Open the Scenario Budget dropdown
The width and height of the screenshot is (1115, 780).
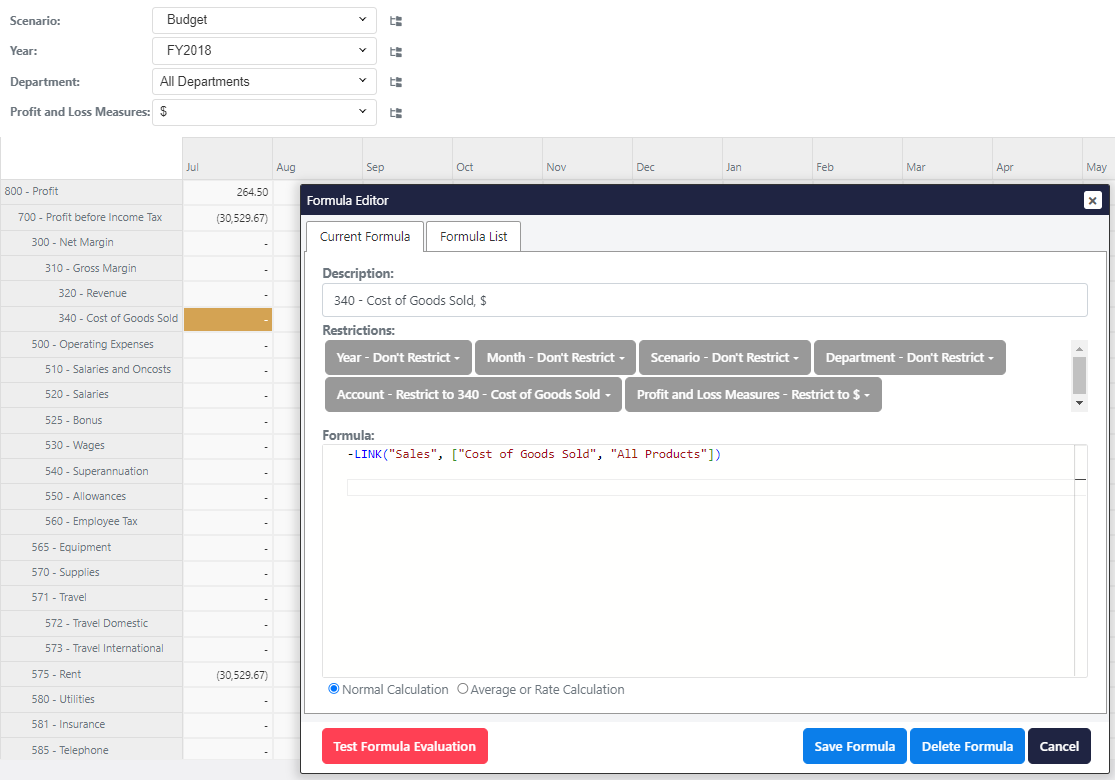click(x=264, y=20)
